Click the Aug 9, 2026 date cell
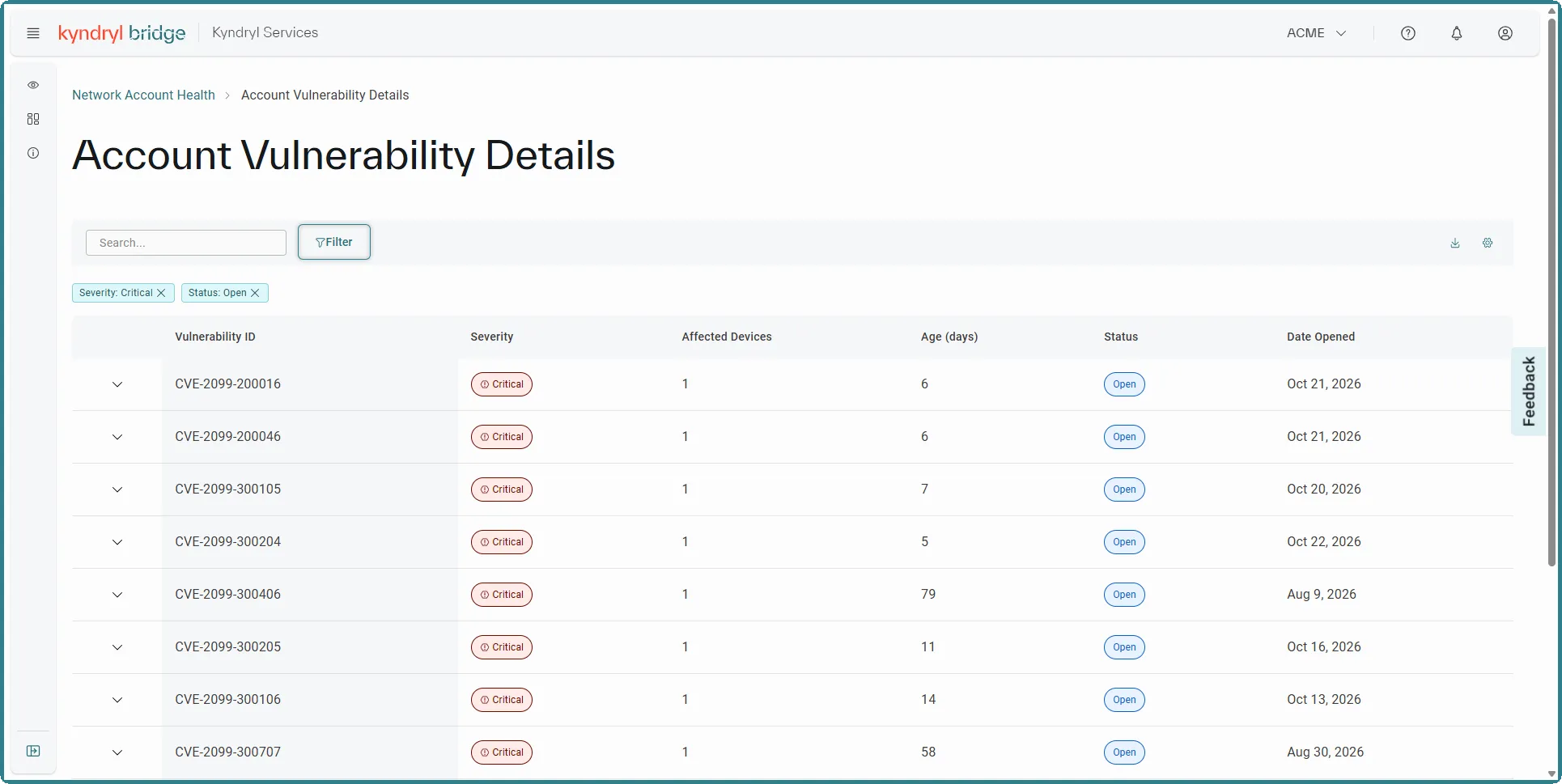Viewport: 1562px width, 784px height. coord(1322,595)
